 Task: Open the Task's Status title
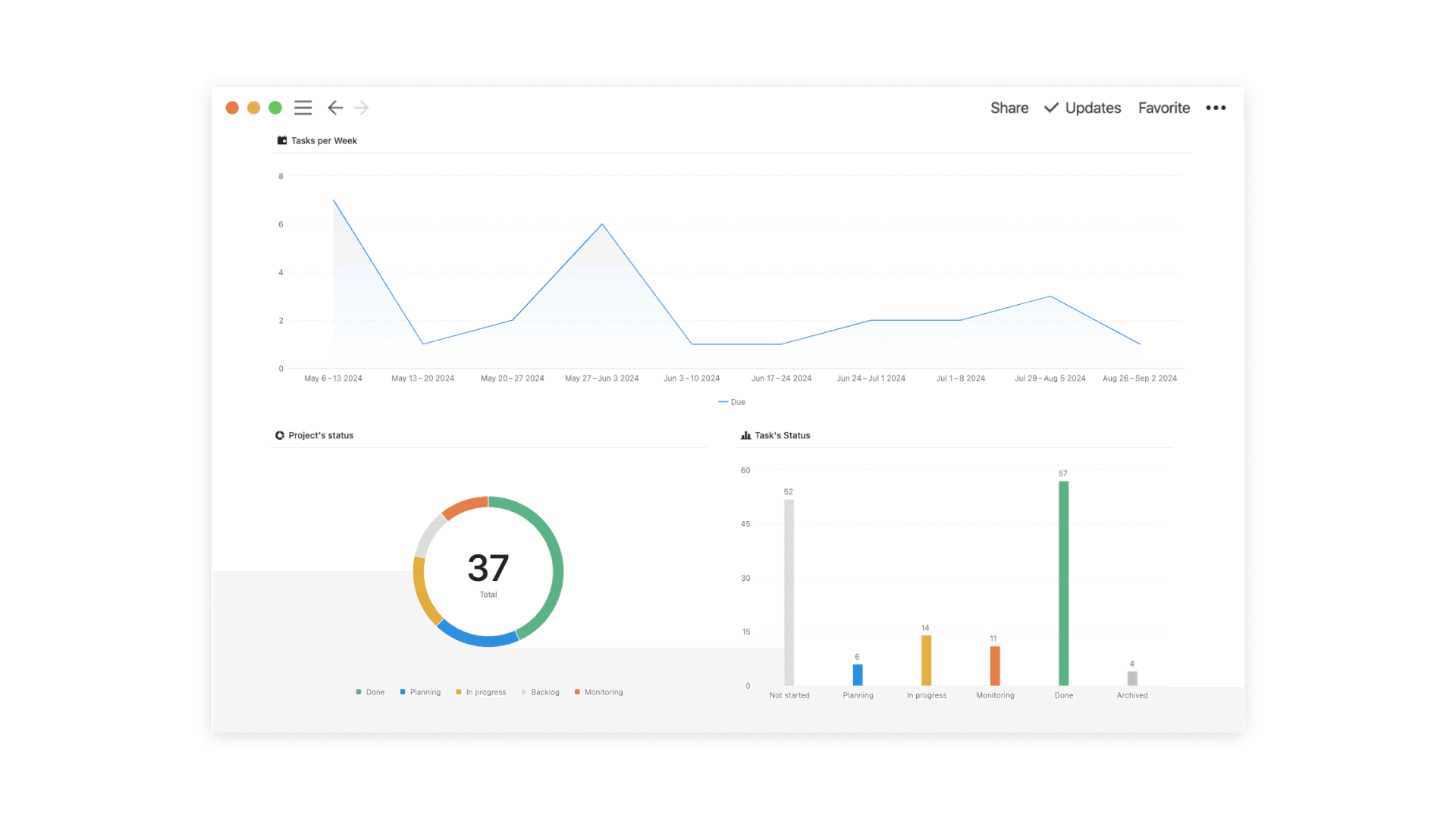(x=783, y=435)
